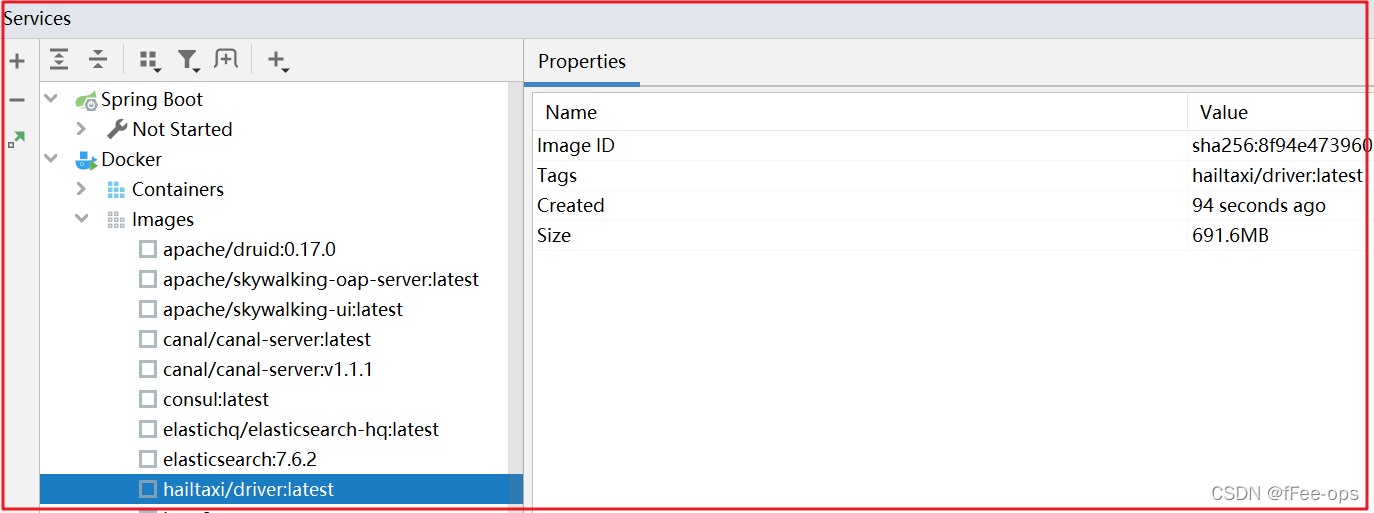Expand the Containers node
Viewport: 1374px width, 513px height.
coord(82,189)
